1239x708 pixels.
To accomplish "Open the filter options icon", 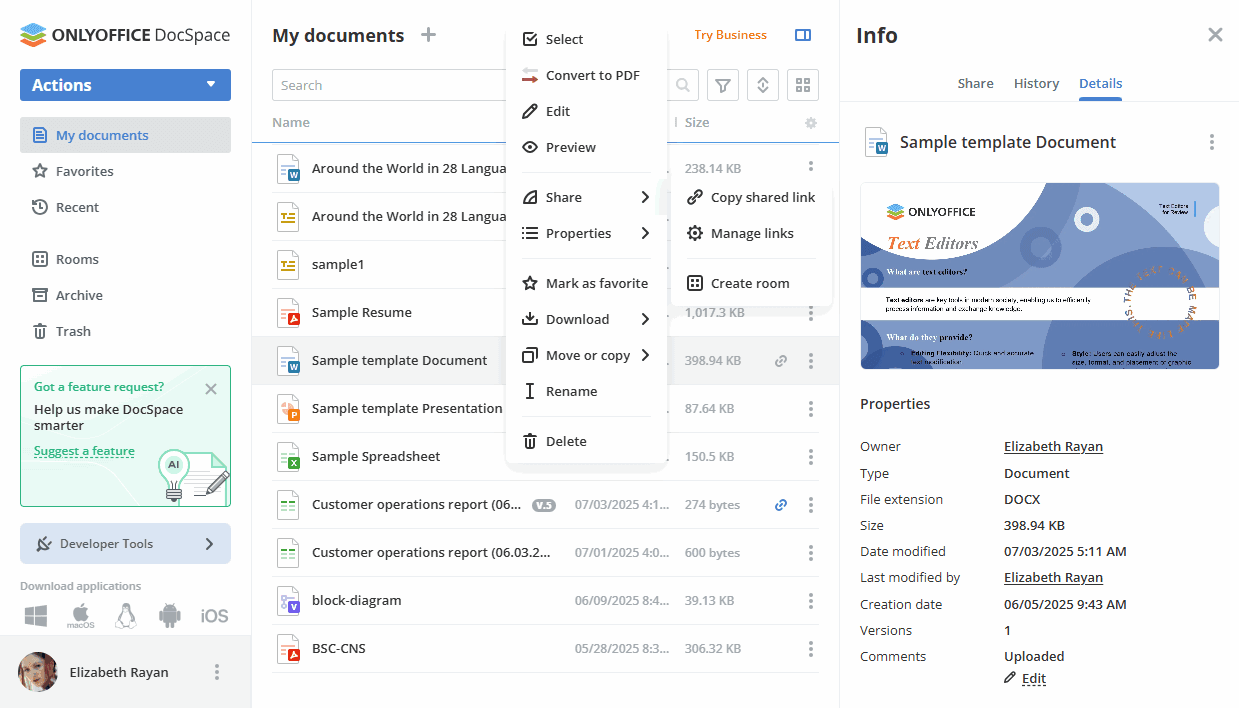I will coord(723,85).
